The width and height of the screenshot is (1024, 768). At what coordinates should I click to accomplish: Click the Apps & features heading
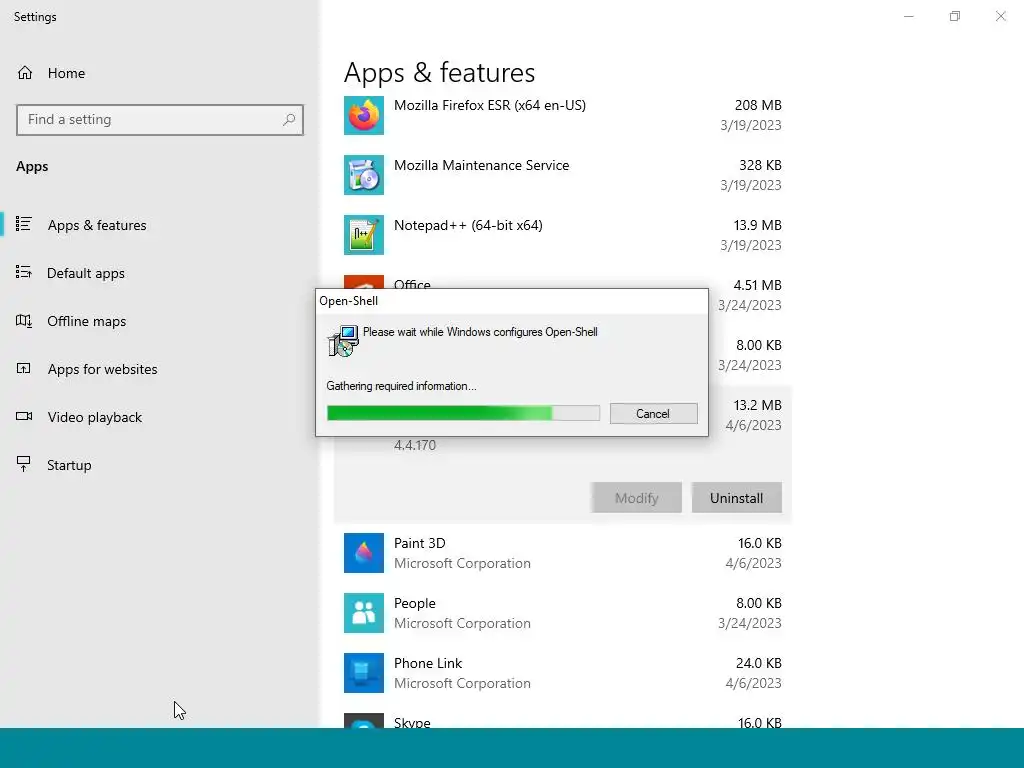point(439,72)
